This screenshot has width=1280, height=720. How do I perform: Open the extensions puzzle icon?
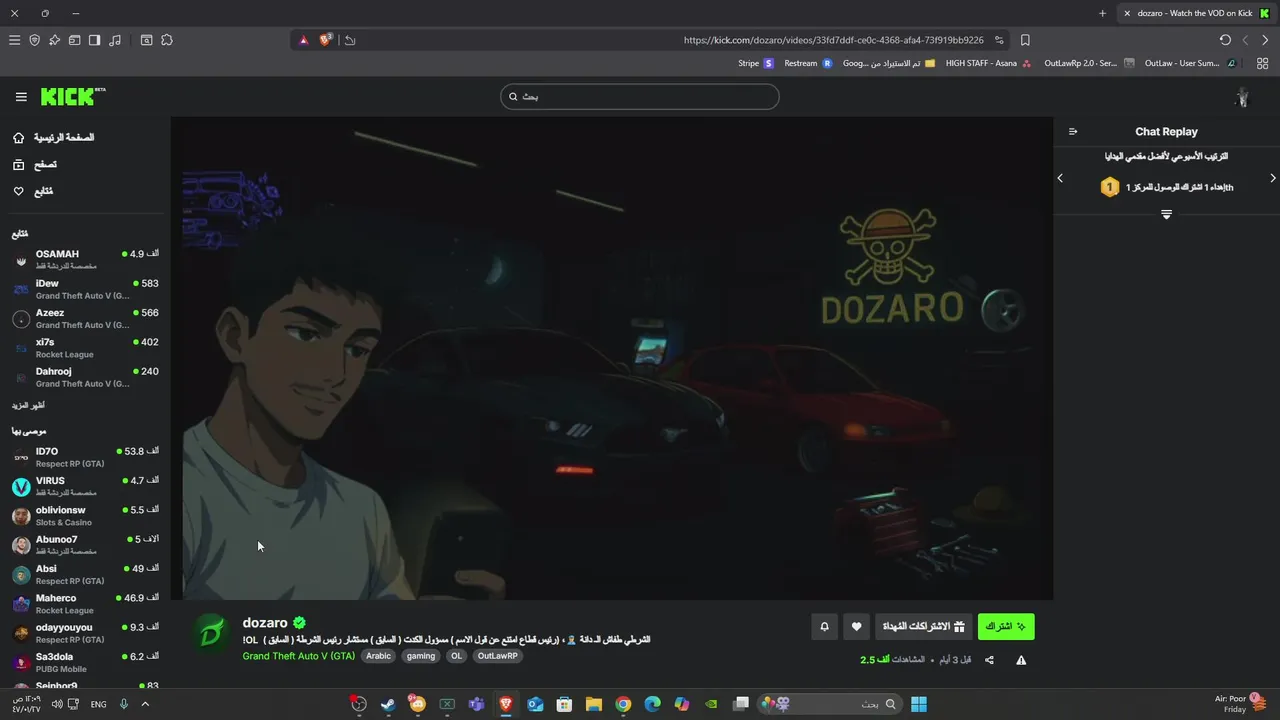[167, 40]
